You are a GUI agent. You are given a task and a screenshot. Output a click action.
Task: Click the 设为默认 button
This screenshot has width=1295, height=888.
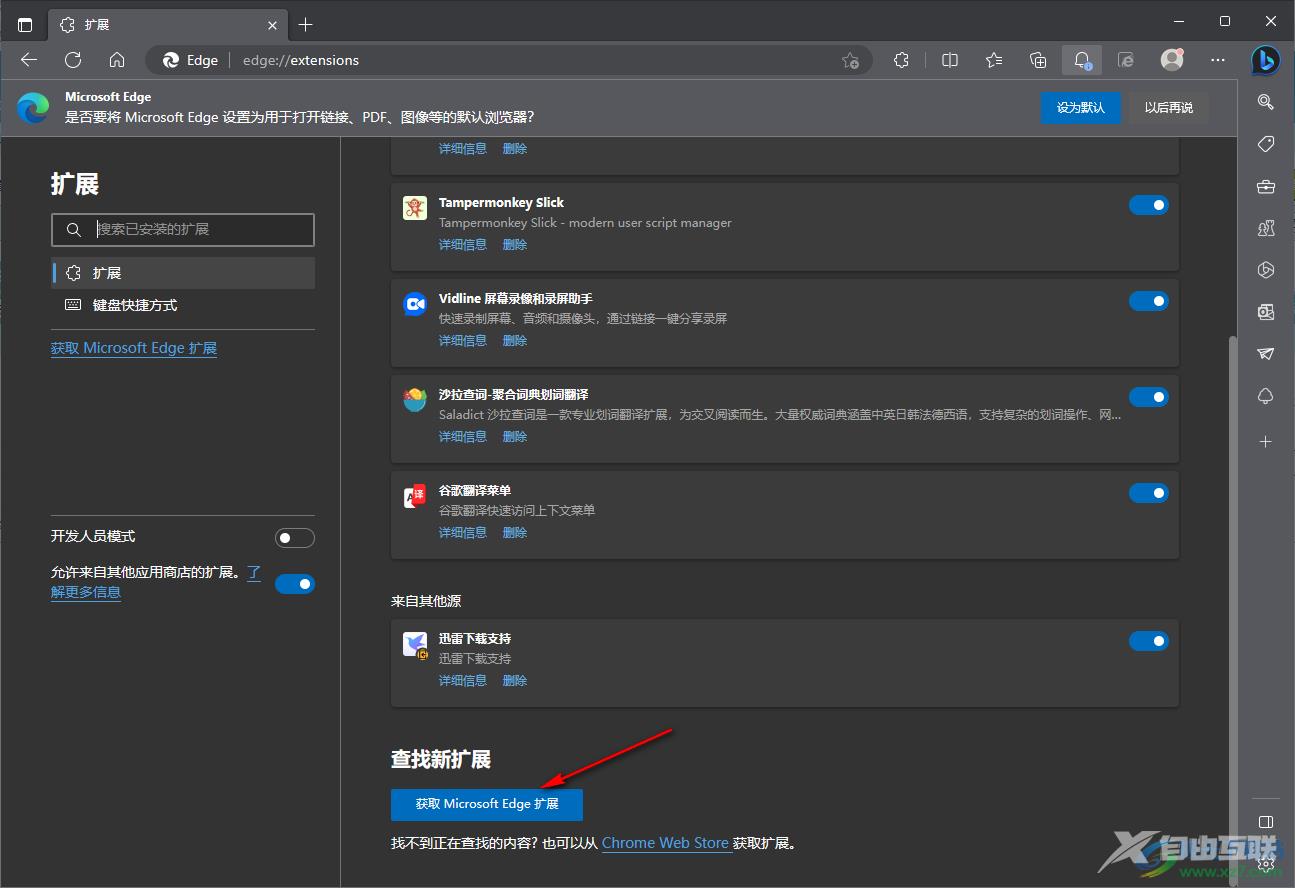1080,107
